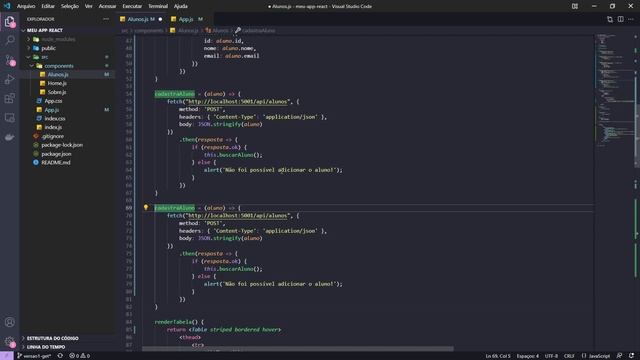
Task: Synchronize changes via status bar sync icon
Action: click(60, 356)
